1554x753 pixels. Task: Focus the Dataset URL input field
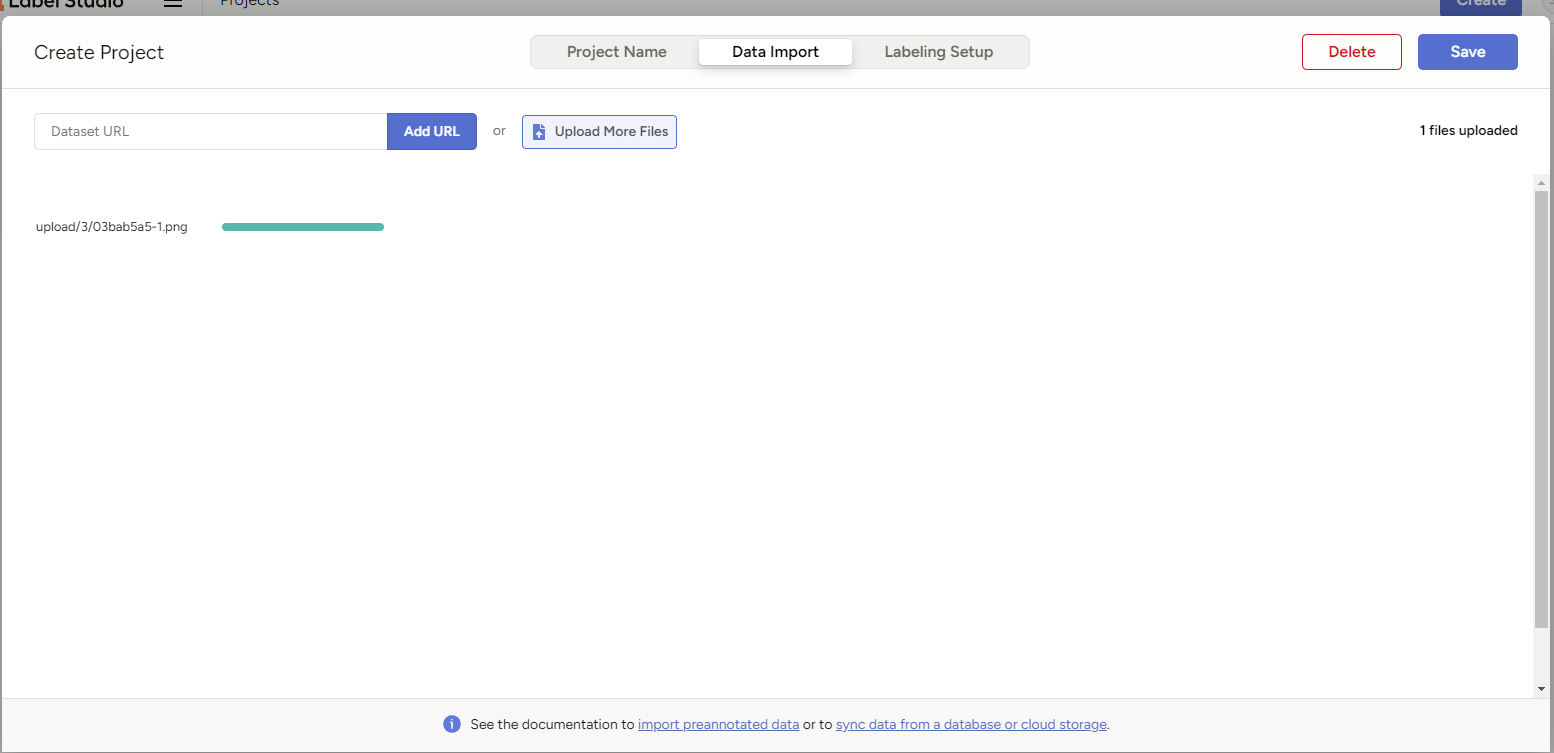tap(211, 131)
